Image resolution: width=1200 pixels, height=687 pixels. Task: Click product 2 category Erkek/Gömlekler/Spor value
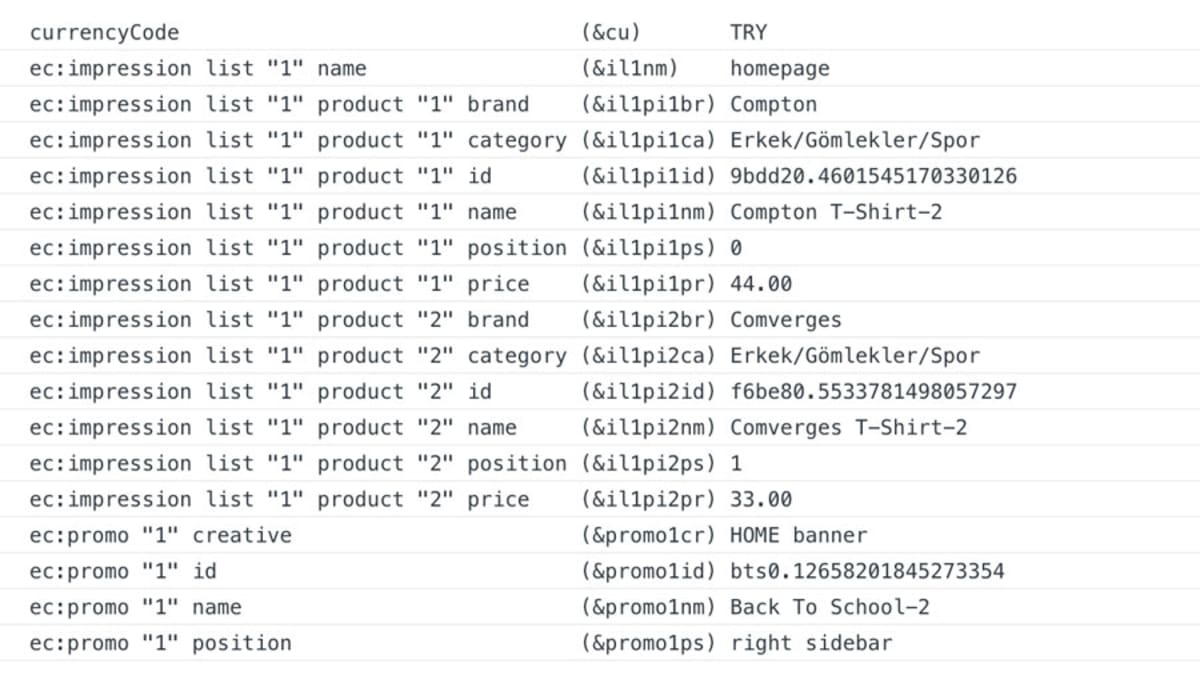(855, 356)
